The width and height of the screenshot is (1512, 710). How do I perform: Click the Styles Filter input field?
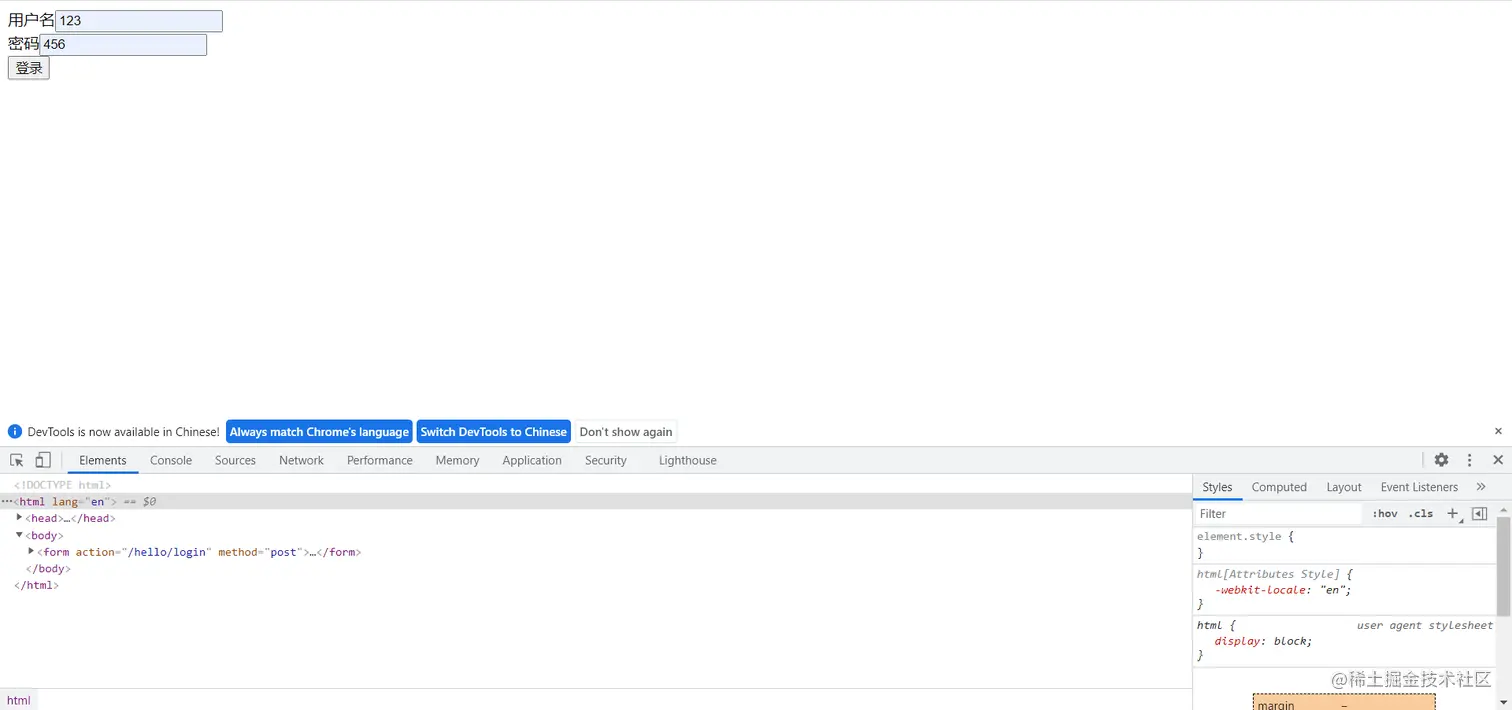[1279, 514]
